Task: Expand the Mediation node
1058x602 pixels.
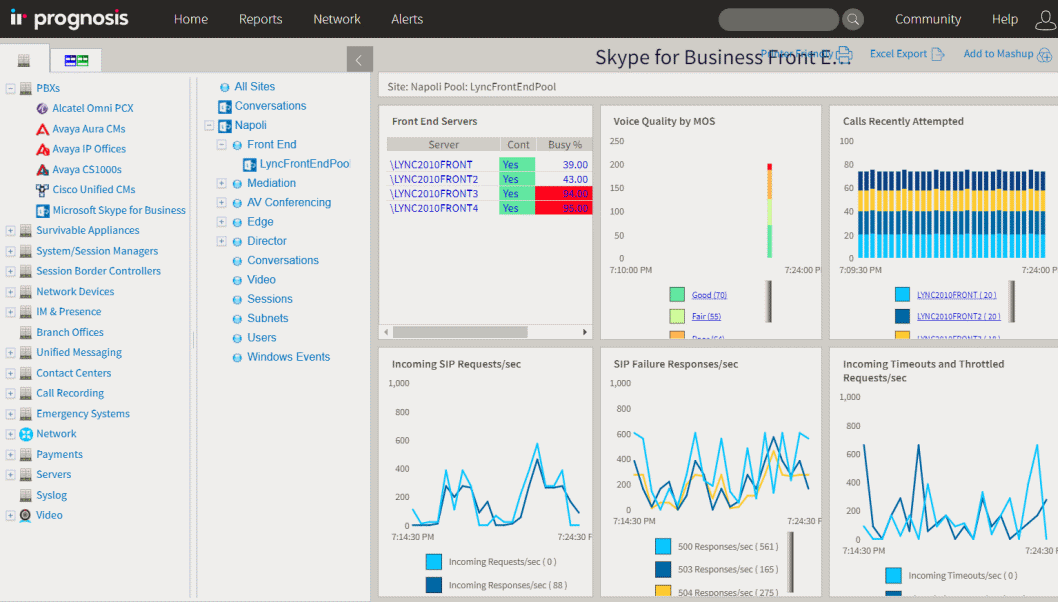Action: click(x=221, y=184)
